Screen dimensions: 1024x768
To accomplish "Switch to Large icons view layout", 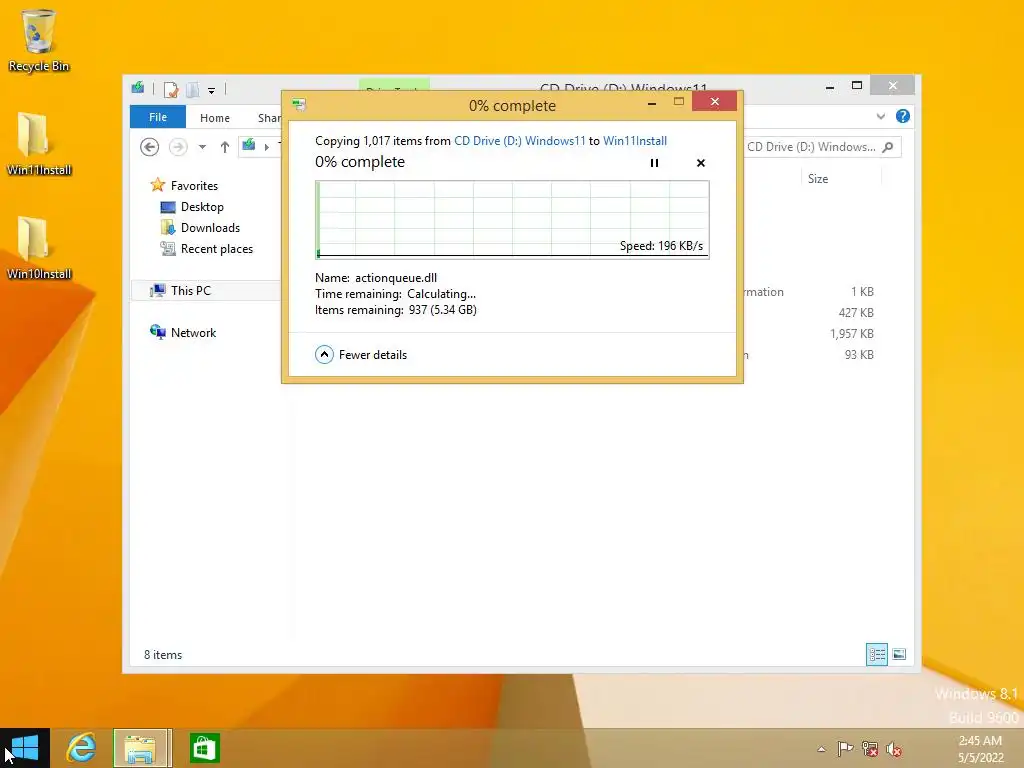I will [x=899, y=654].
